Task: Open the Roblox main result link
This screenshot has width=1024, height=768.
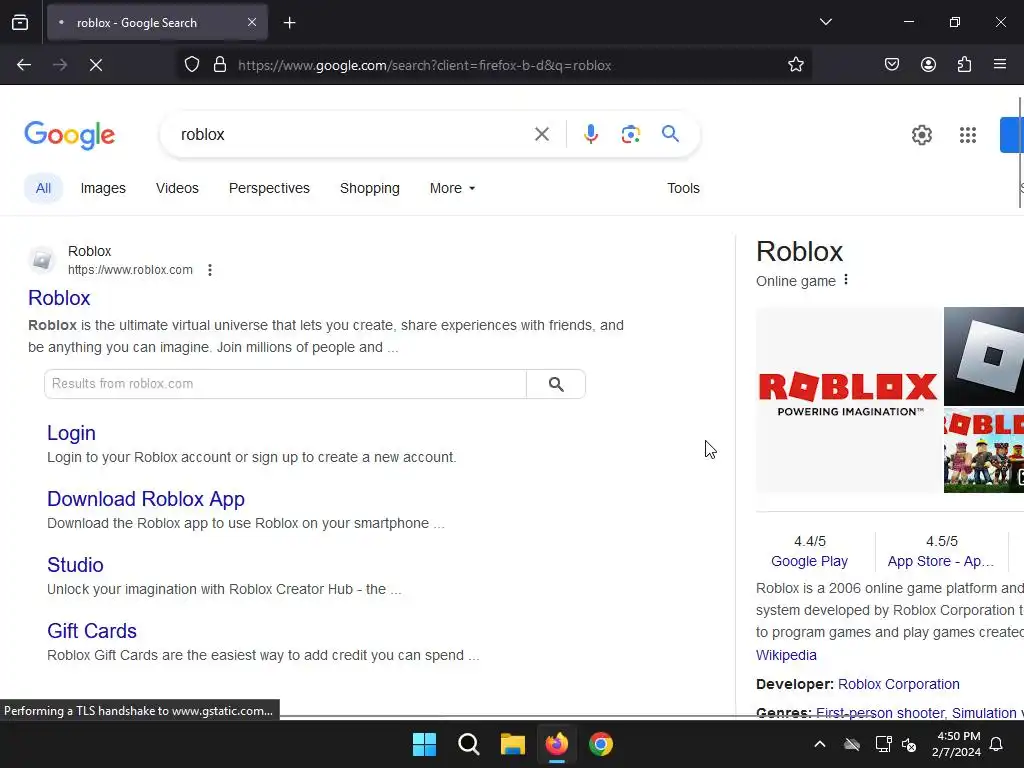Action: click(x=59, y=298)
